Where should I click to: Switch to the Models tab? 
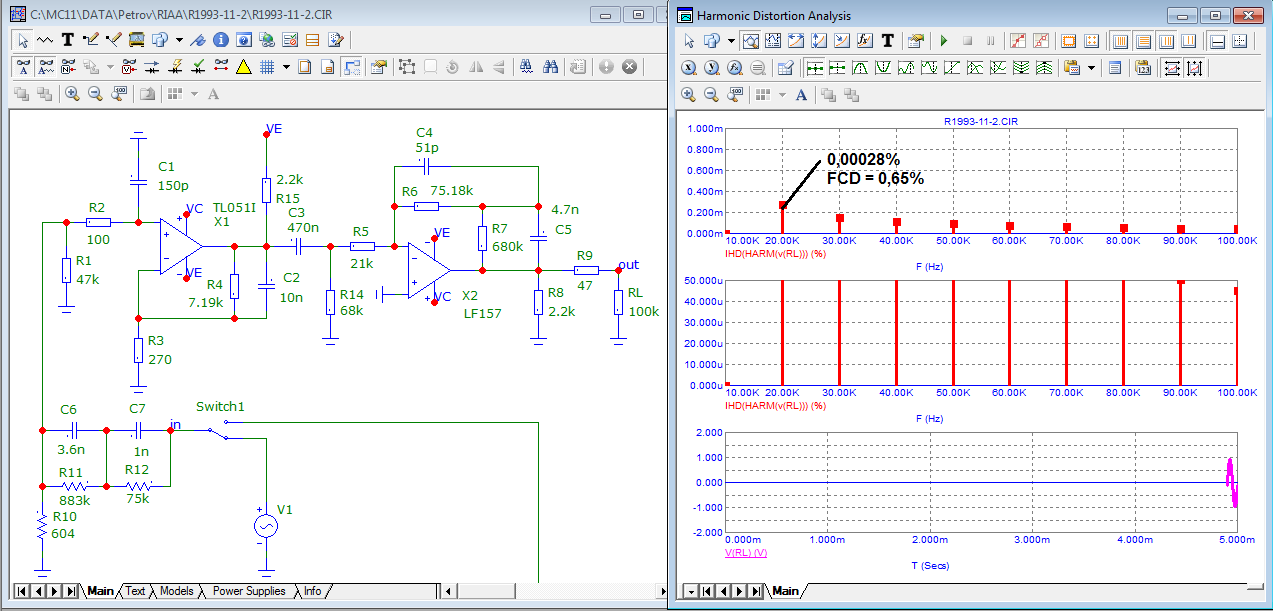pyautogui.click(x=176, y=591)
